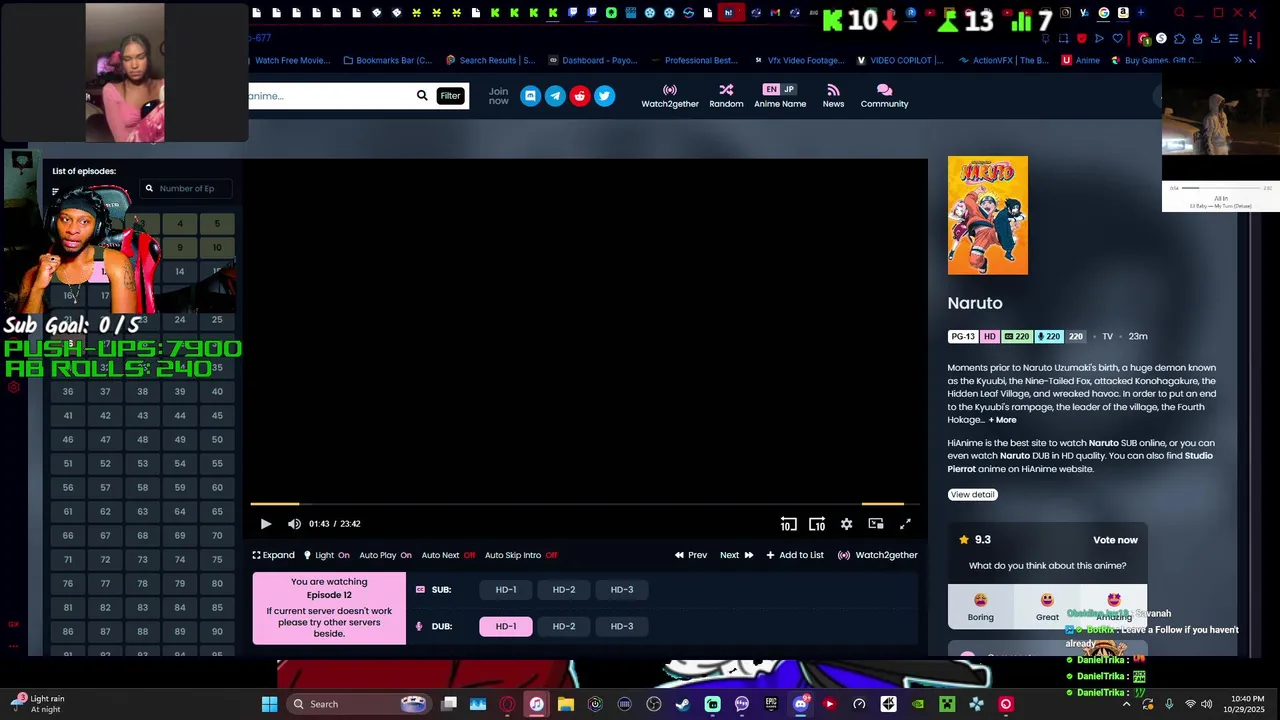Toggle Auto Play setting
Image resolution: width=1280 pixels, height=720 pixels.
(x=385, y=555)
